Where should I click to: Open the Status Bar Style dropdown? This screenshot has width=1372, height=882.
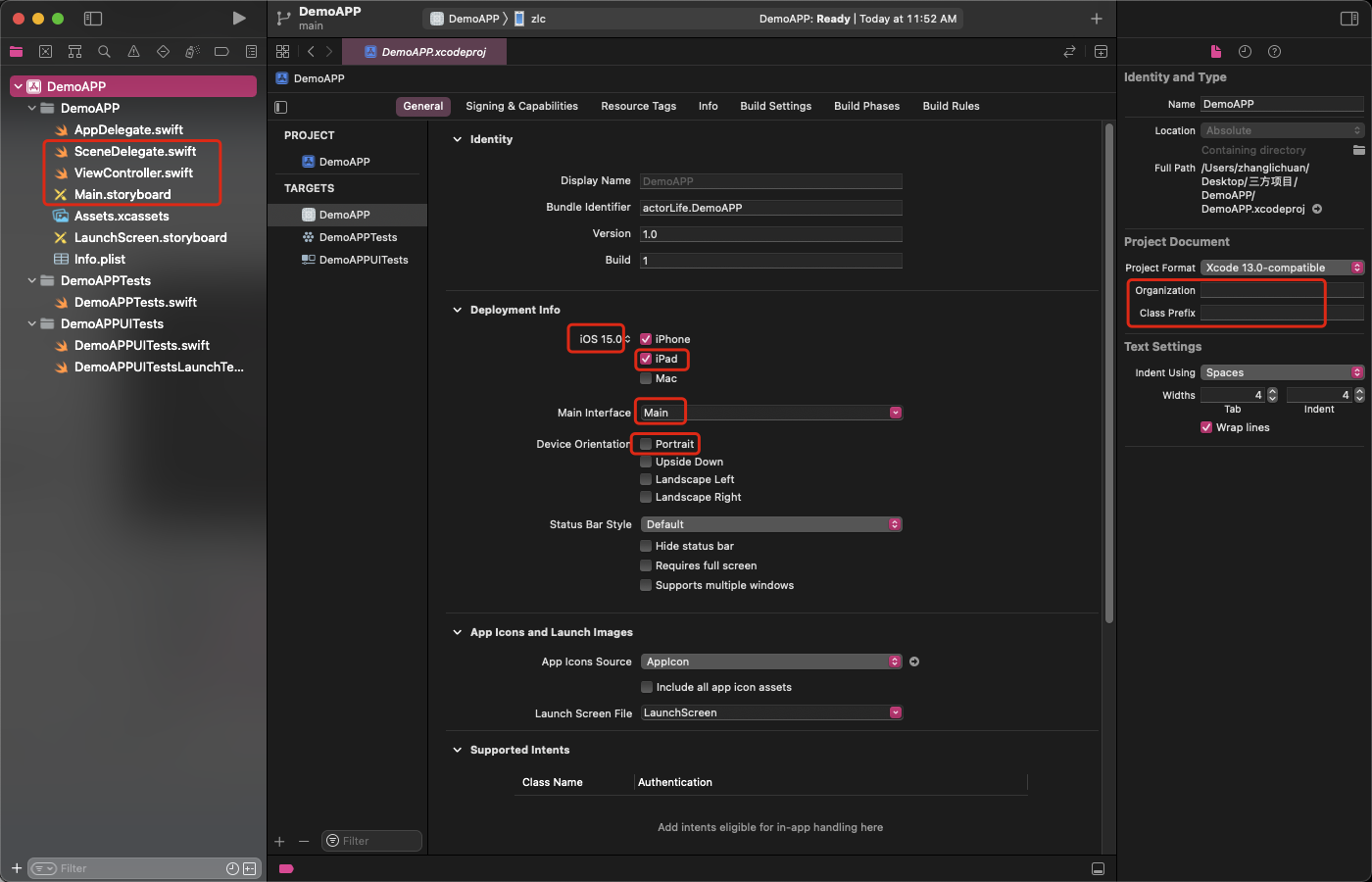(771, 524)
